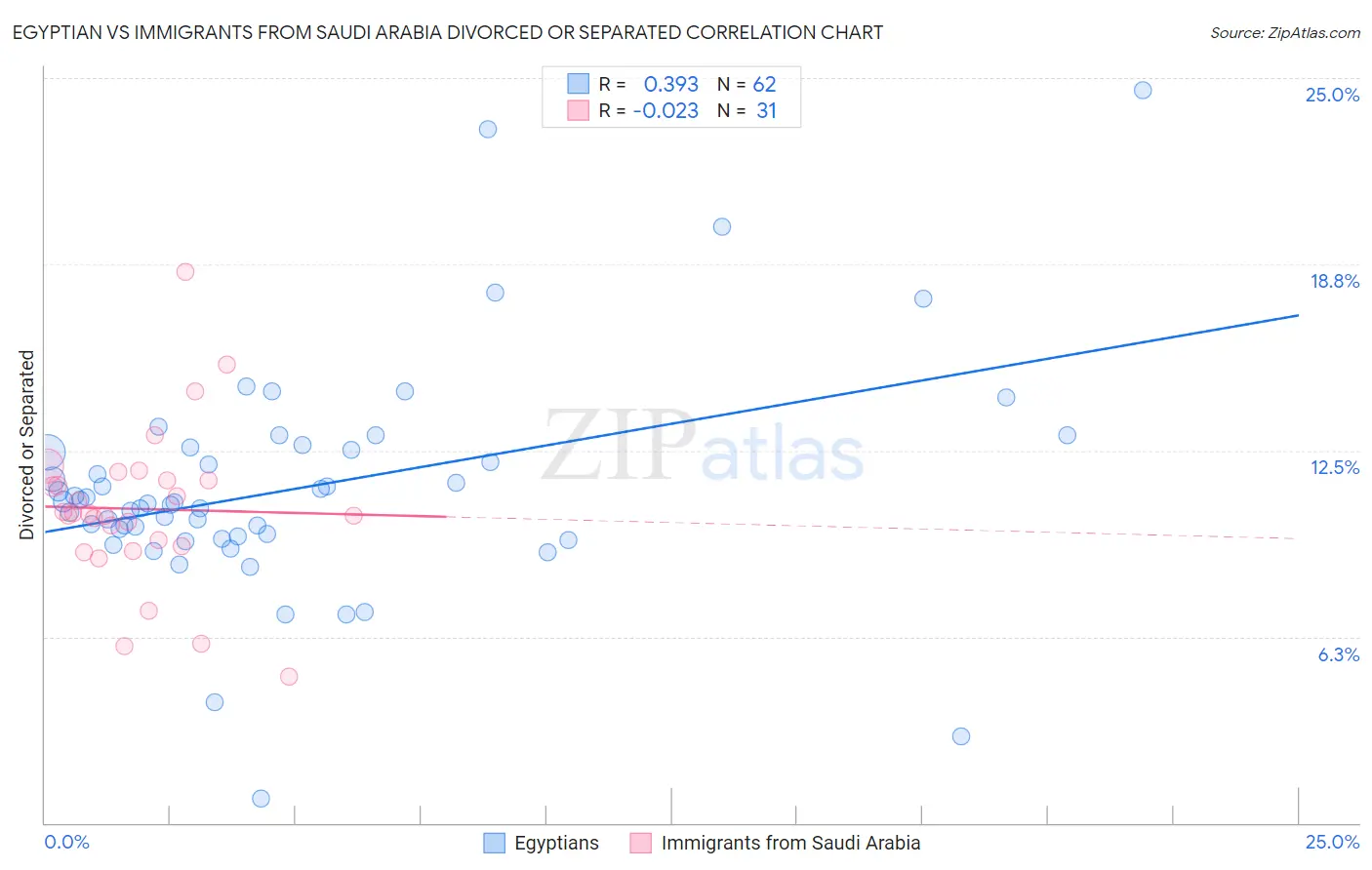Select the Immigrants from Saudi Arabia legend label

pyautogui.click(x=790, y=843)
